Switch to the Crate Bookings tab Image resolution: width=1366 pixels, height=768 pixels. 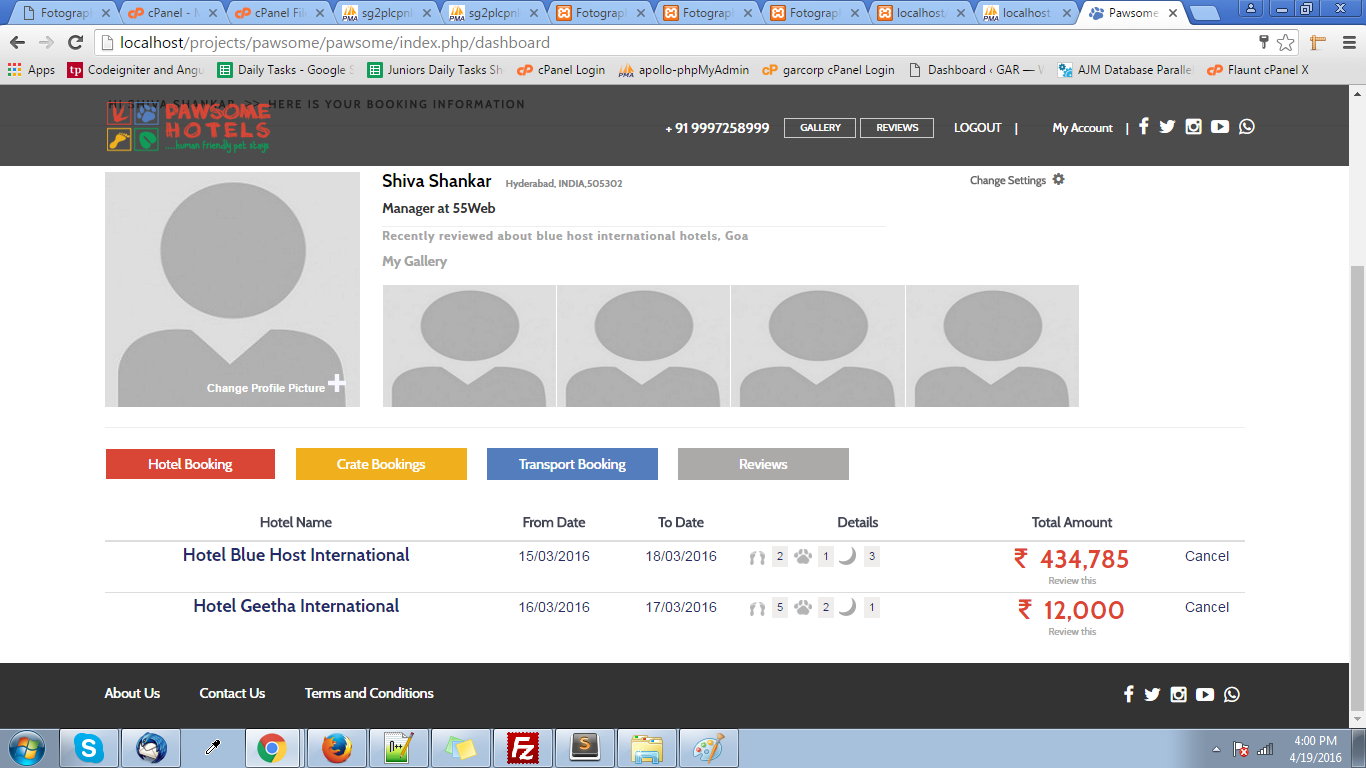pos(381,464)
